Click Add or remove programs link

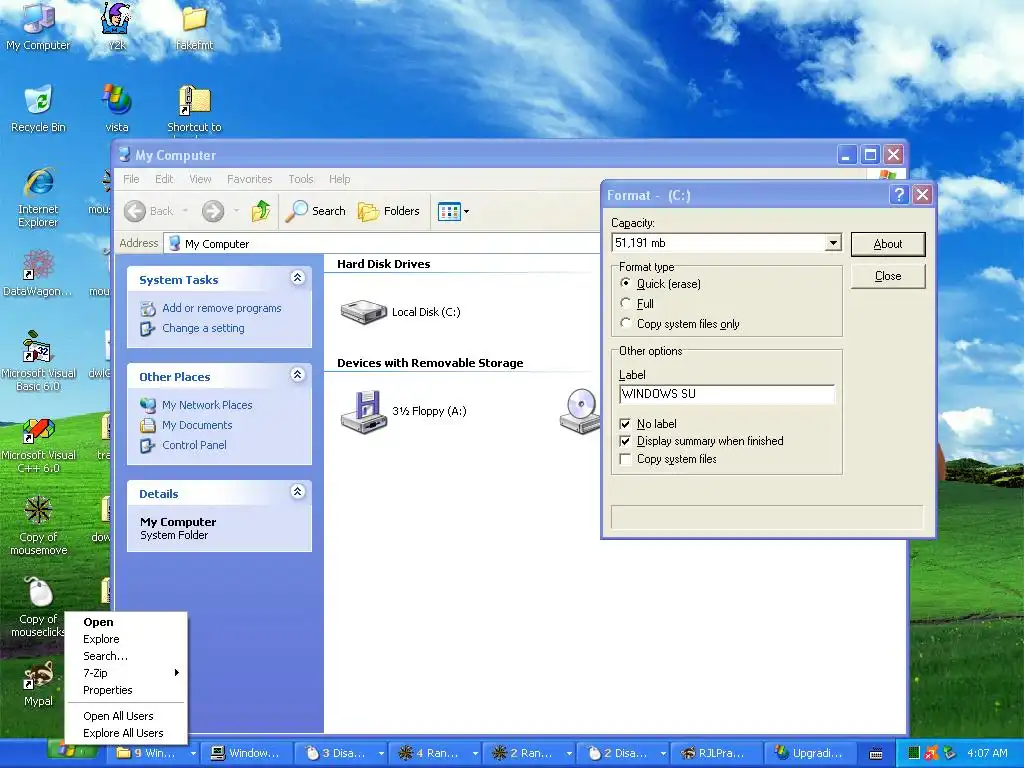[x=221, y=308]
